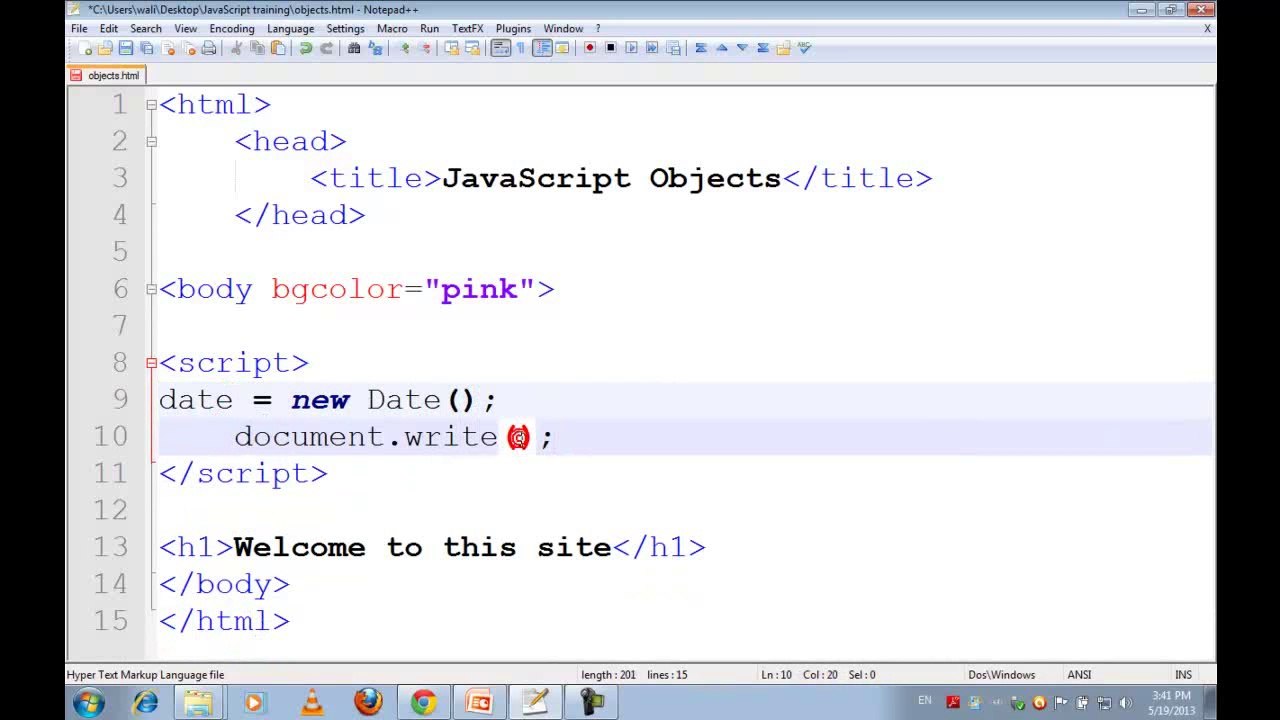This screenshot has width=1280, height=720.
Task: Start macro recording with the red dot icon
Action: (590, 48)
